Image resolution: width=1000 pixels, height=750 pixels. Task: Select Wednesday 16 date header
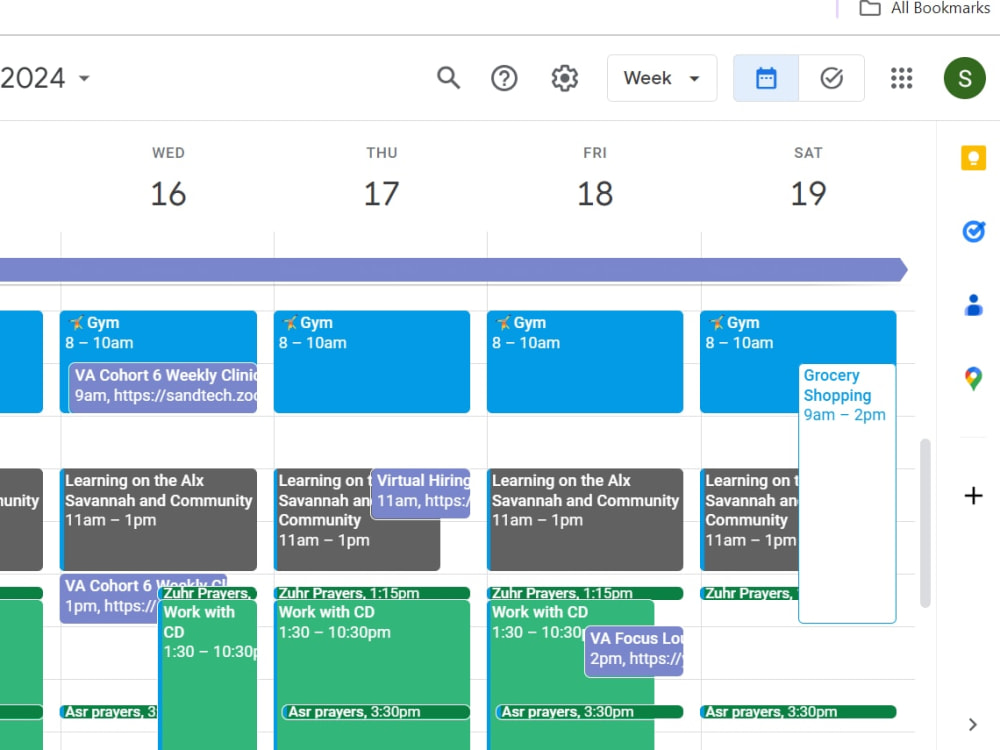tap(168, 193)
